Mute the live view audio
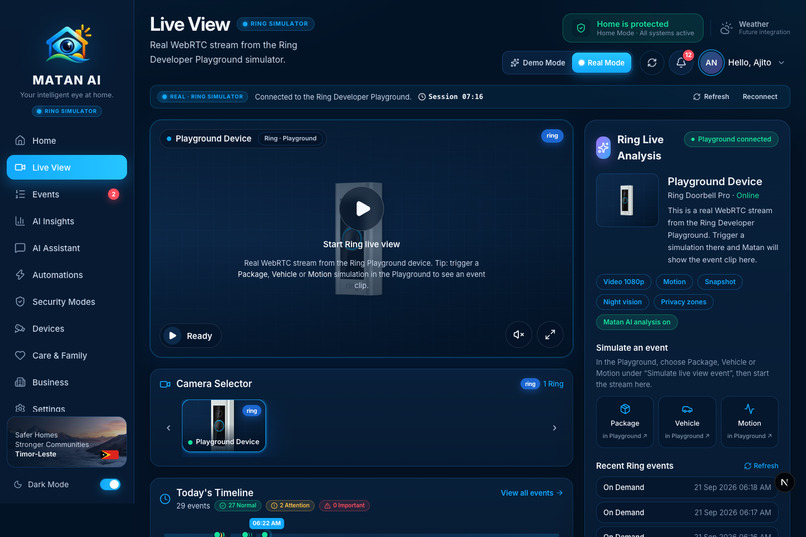The width and height of the screenshot is (806, 537). (519, 335)
